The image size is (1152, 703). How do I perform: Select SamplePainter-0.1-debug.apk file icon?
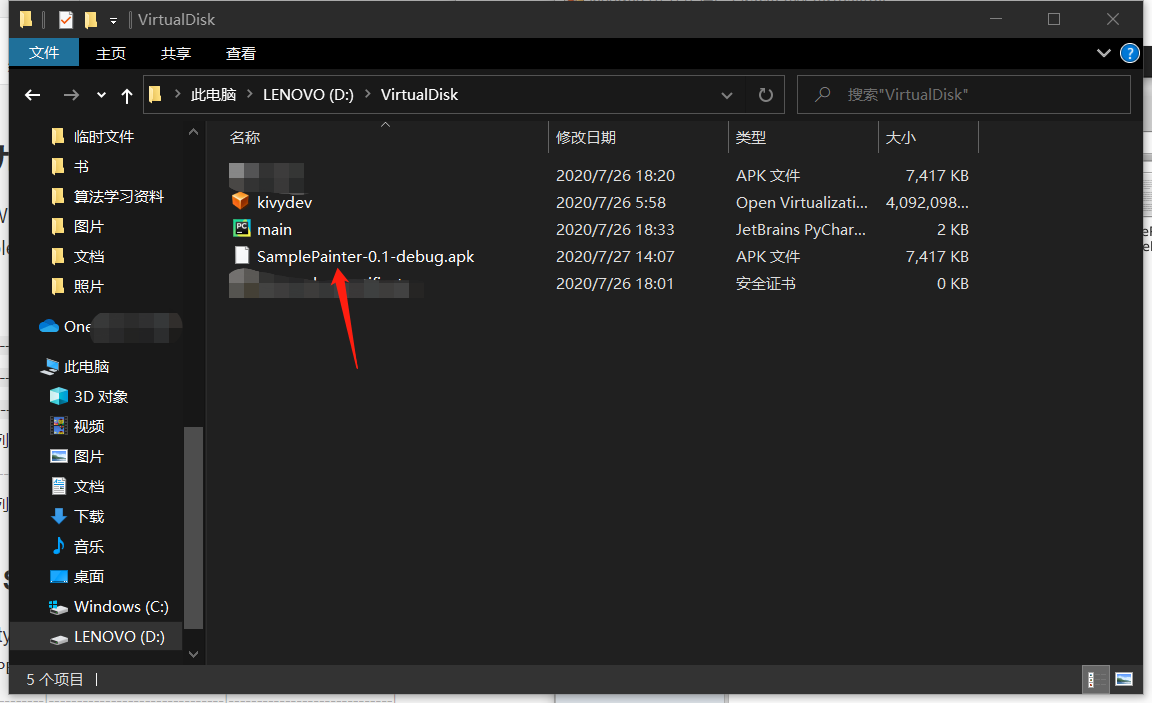click(x=242, y=255)
